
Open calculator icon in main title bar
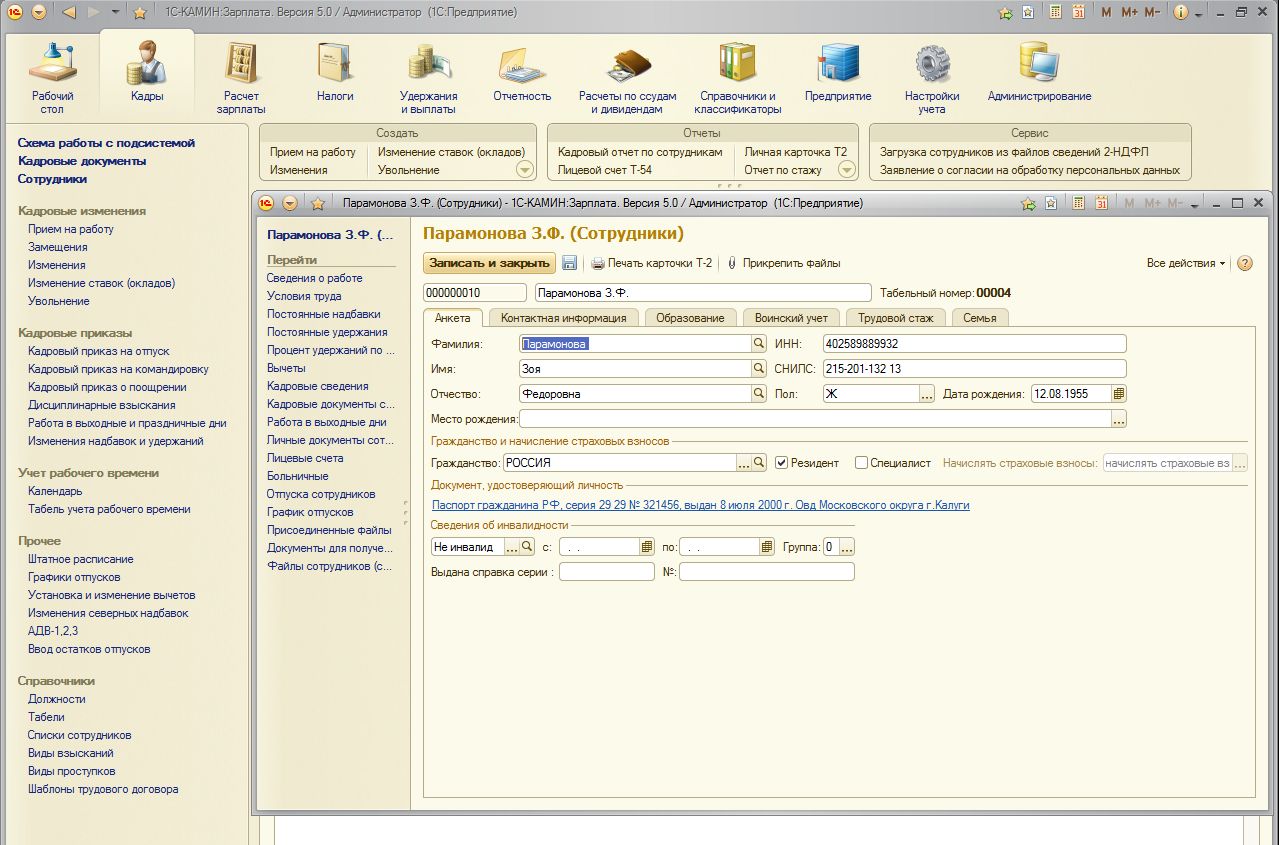1055,12
